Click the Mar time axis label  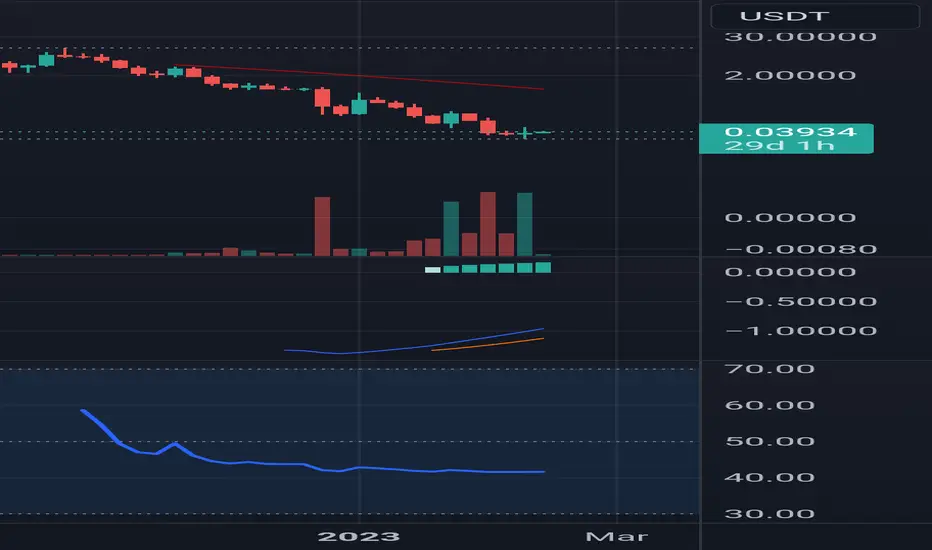(616, 536)
